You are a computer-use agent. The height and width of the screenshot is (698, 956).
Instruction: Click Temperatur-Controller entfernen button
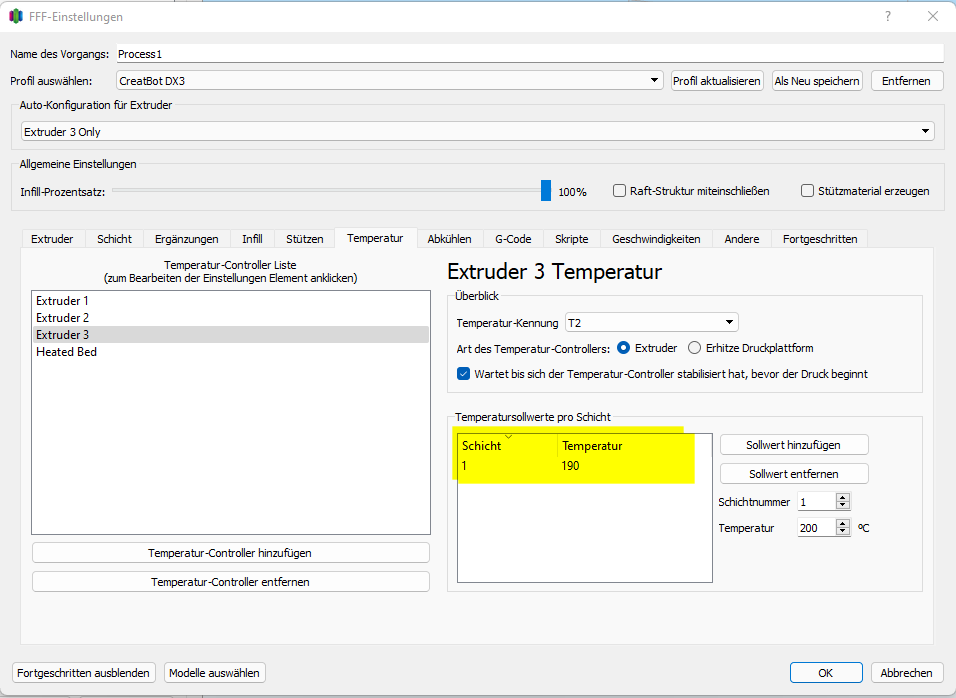[230, 582]
